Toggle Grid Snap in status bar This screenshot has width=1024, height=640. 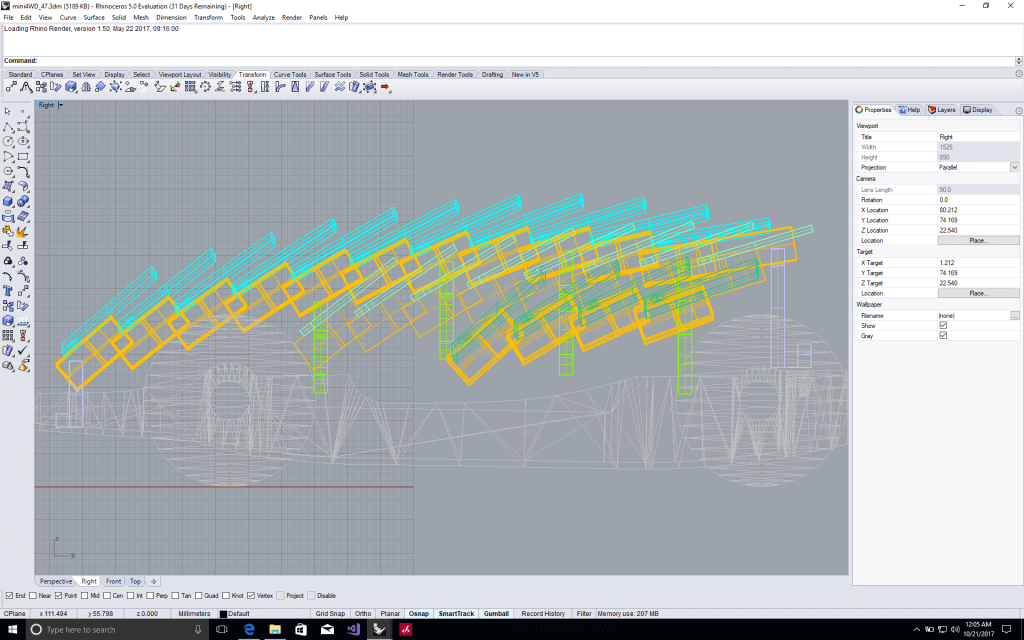329,613
